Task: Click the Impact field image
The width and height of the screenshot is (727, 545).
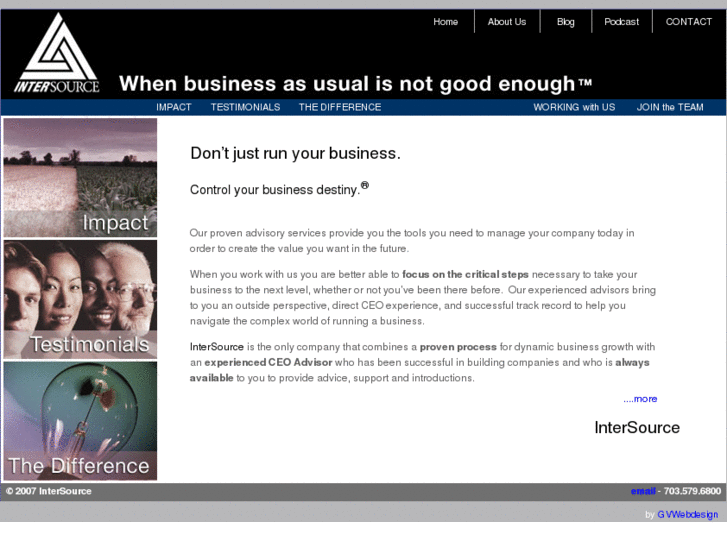Action: tap(80, 178)
